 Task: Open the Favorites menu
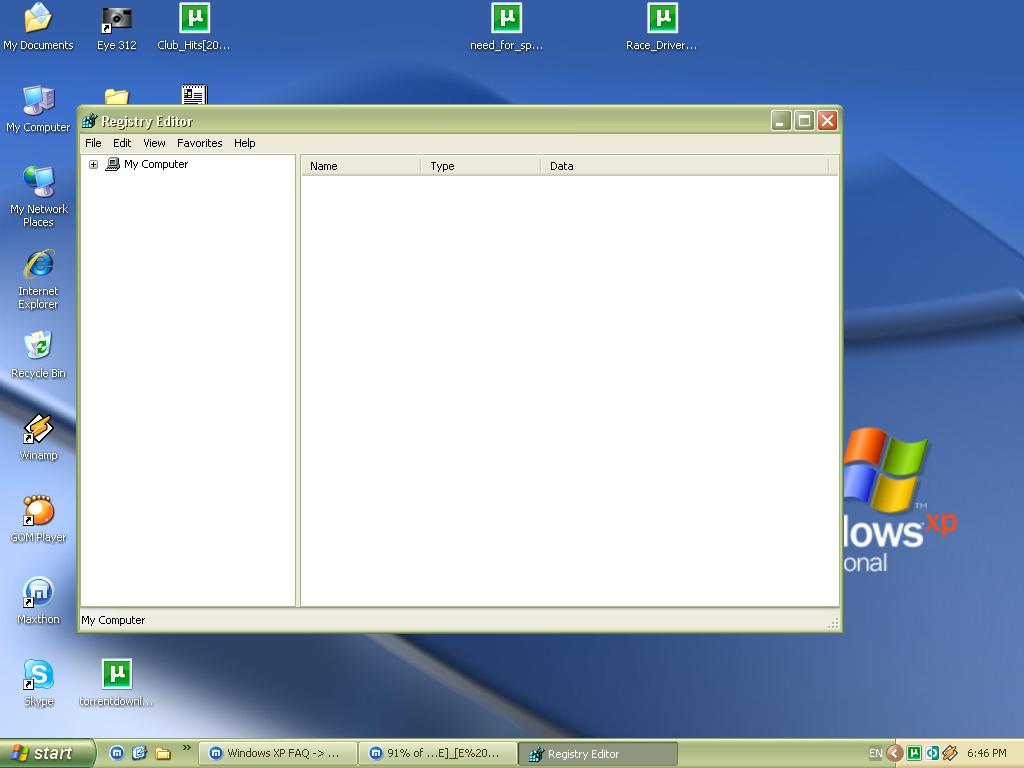point(199,143)
